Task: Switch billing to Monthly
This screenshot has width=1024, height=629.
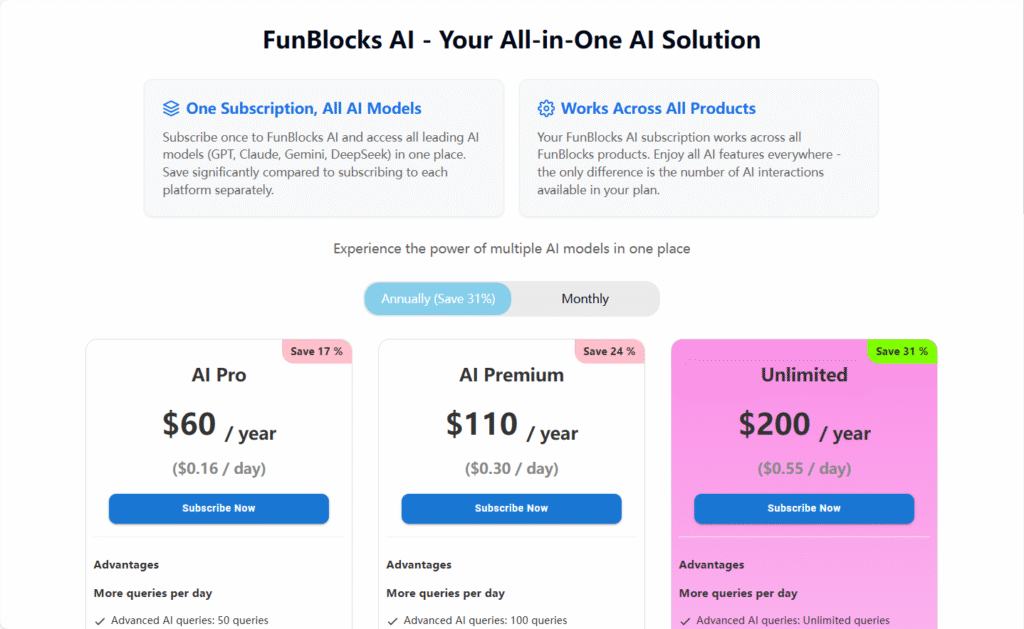Action: 585,298
